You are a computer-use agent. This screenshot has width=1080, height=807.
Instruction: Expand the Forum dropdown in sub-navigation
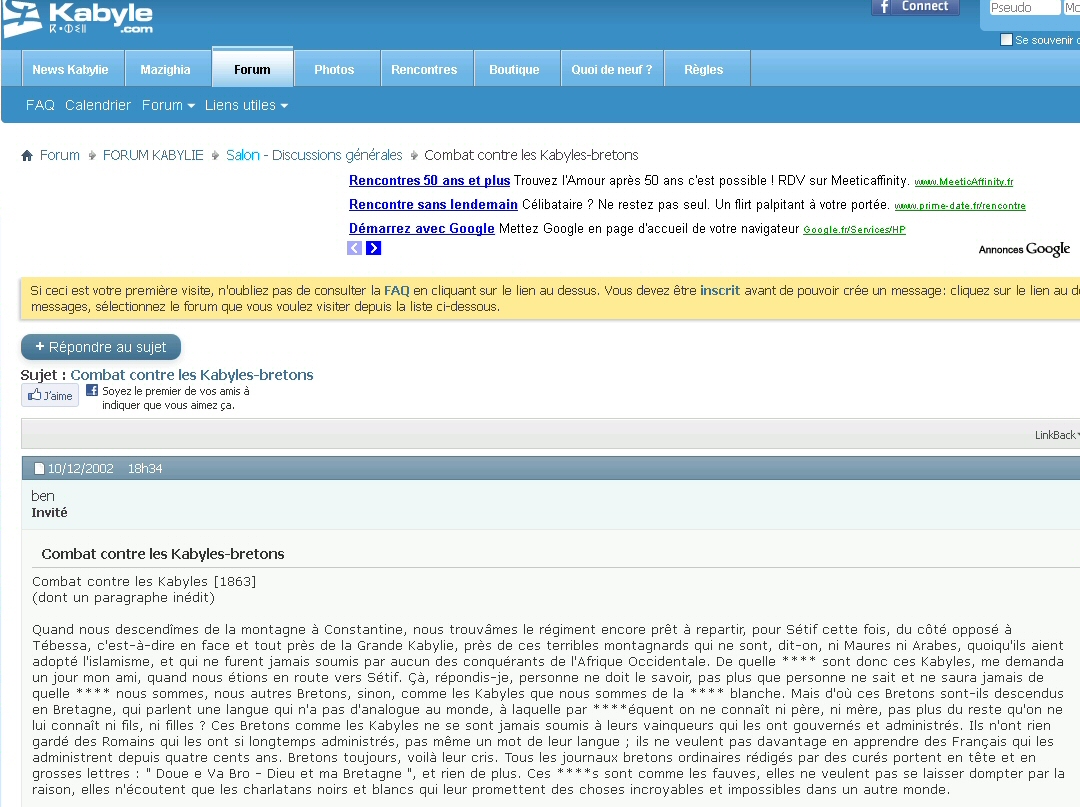(x=168, y=105)
